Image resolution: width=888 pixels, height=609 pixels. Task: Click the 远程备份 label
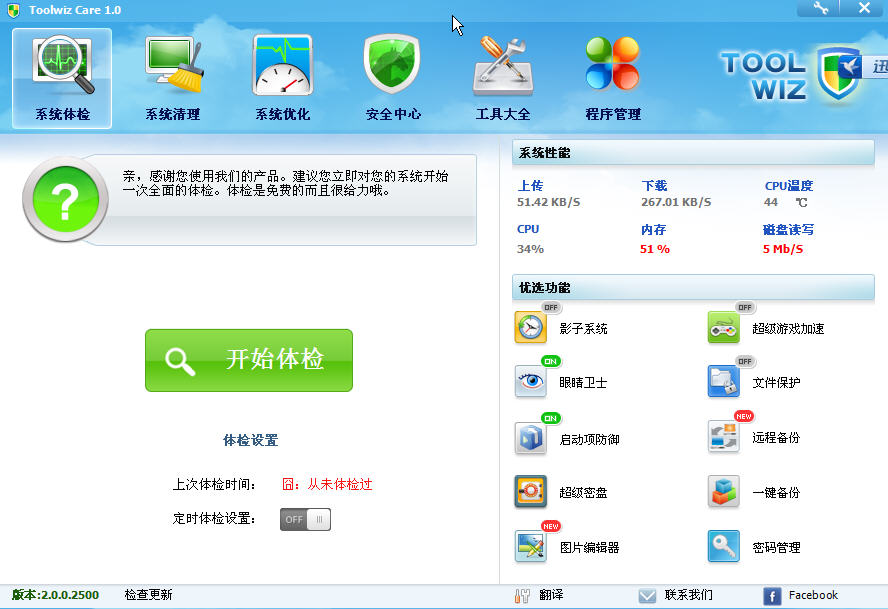776,437
